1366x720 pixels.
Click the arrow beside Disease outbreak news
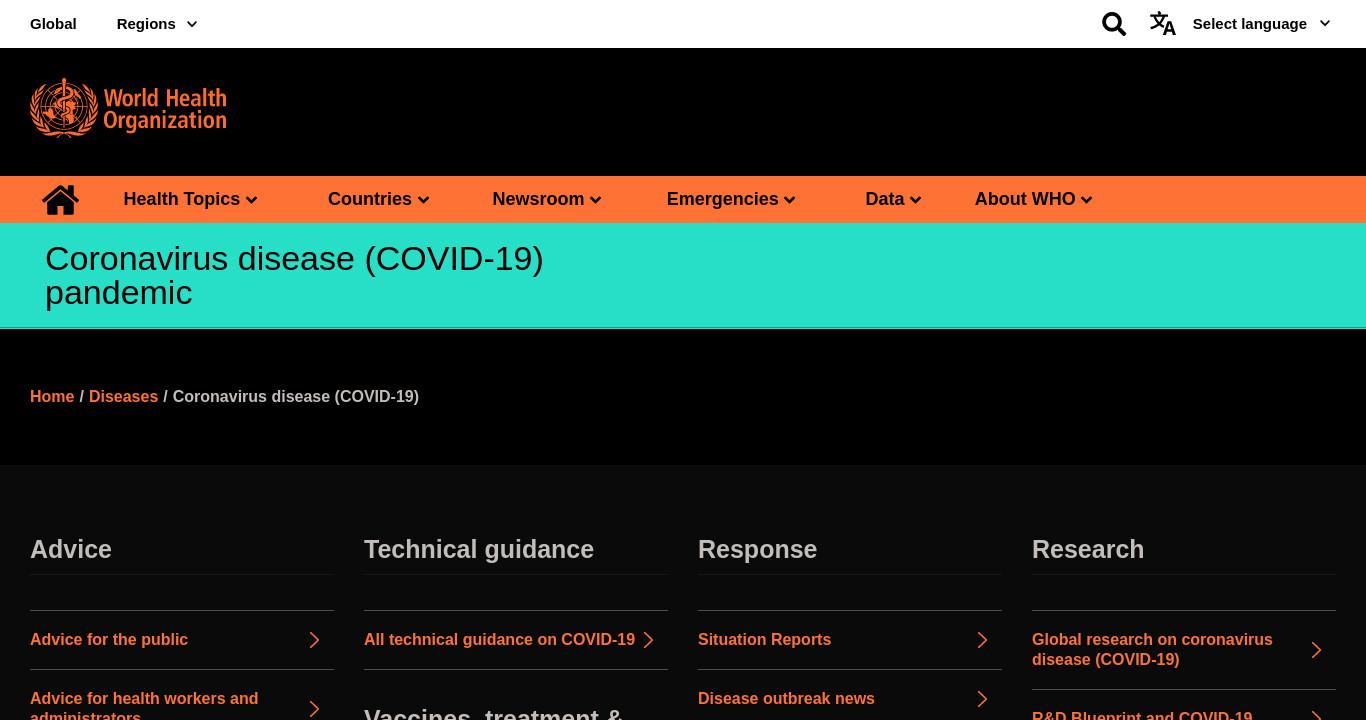[x=982, y=699]
